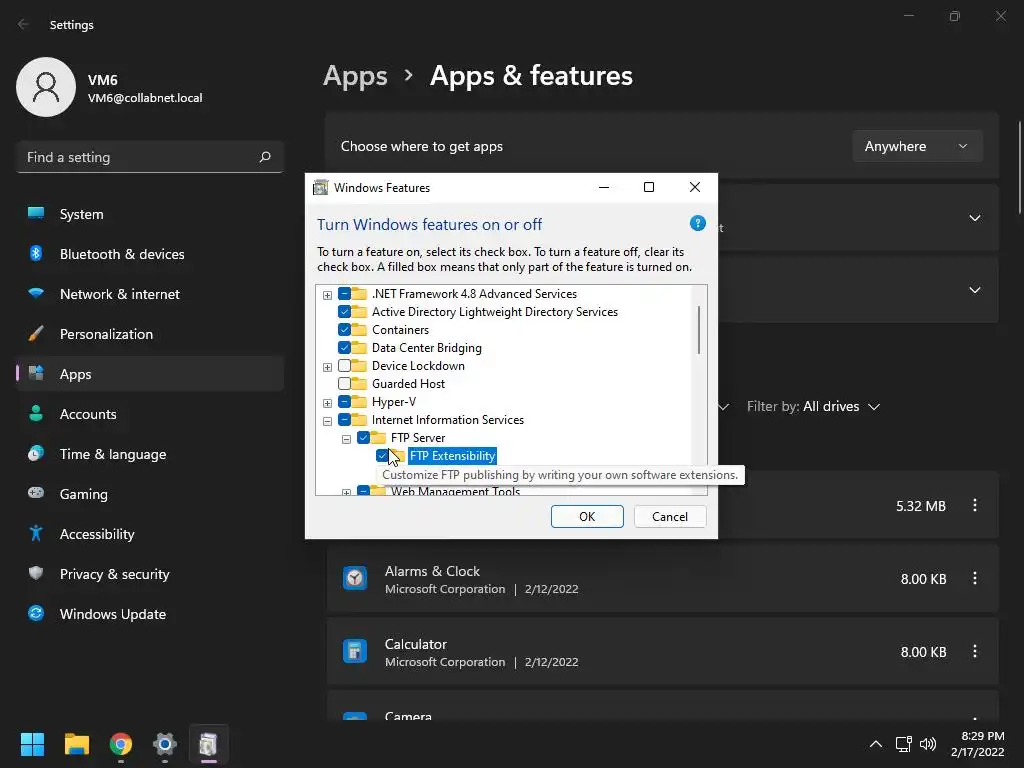Collapse the FTP Server tree node
Screen dimensions: 1024x768
pyautogui.click(x=346, y=439)
